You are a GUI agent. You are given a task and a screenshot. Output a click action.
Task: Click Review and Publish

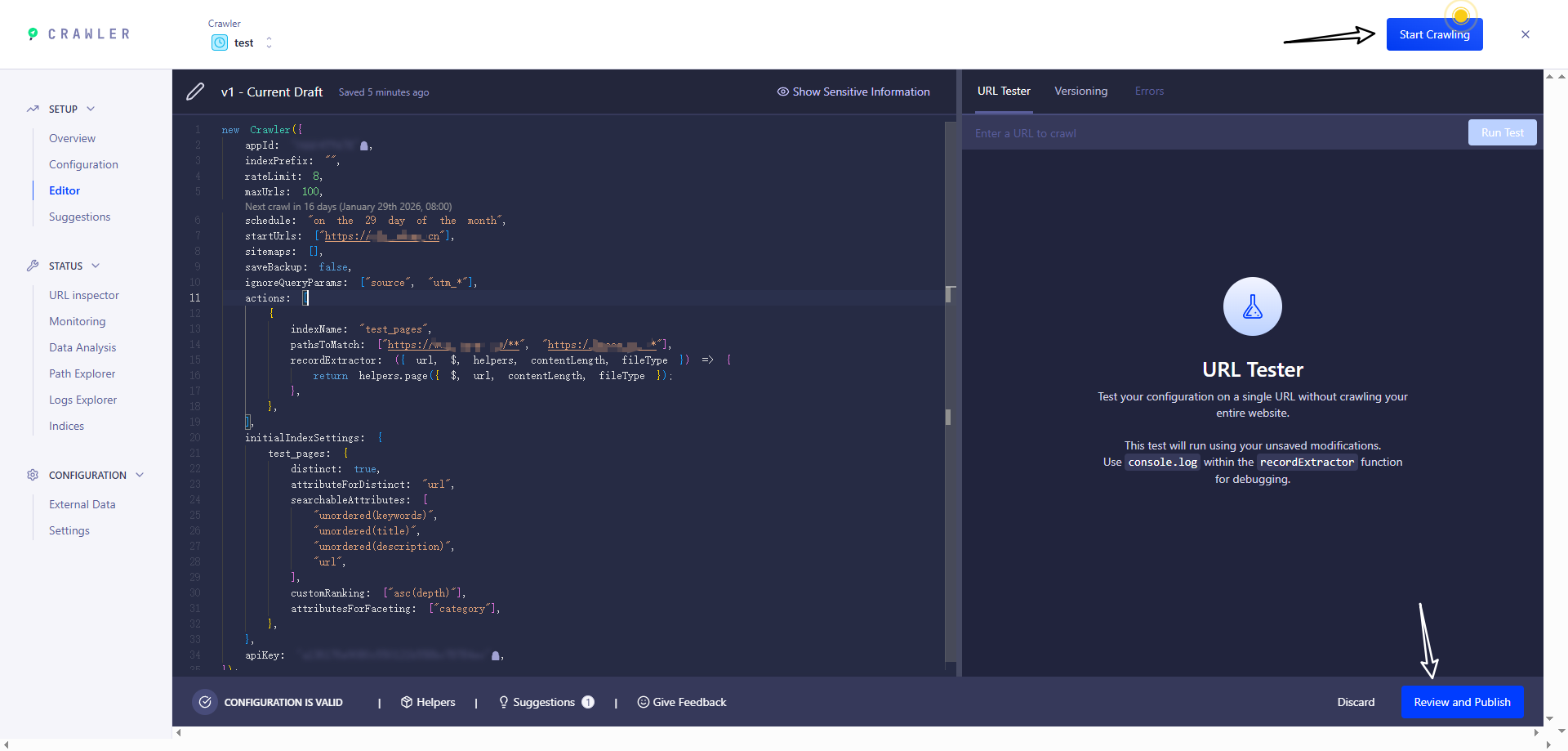point(1462,702)
